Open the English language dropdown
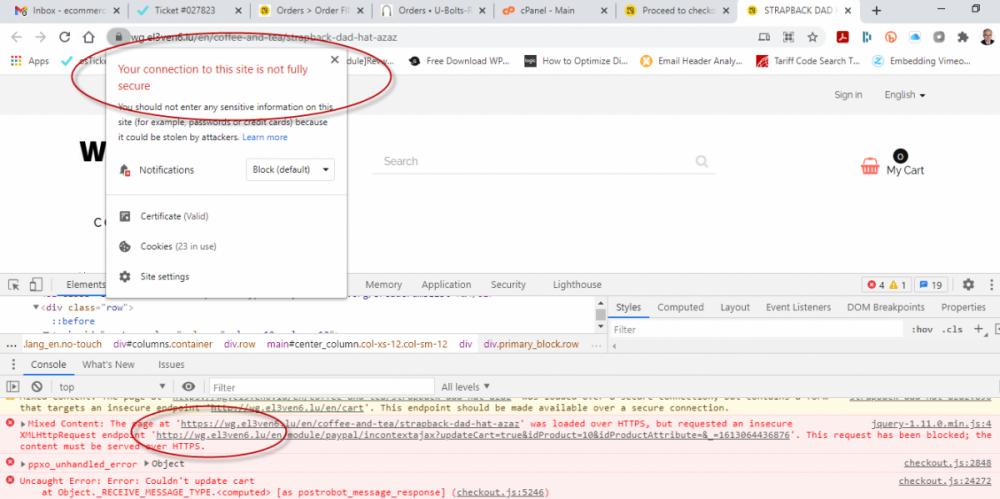The width and height of the screenshot is (1000, 499). (904, 95)
